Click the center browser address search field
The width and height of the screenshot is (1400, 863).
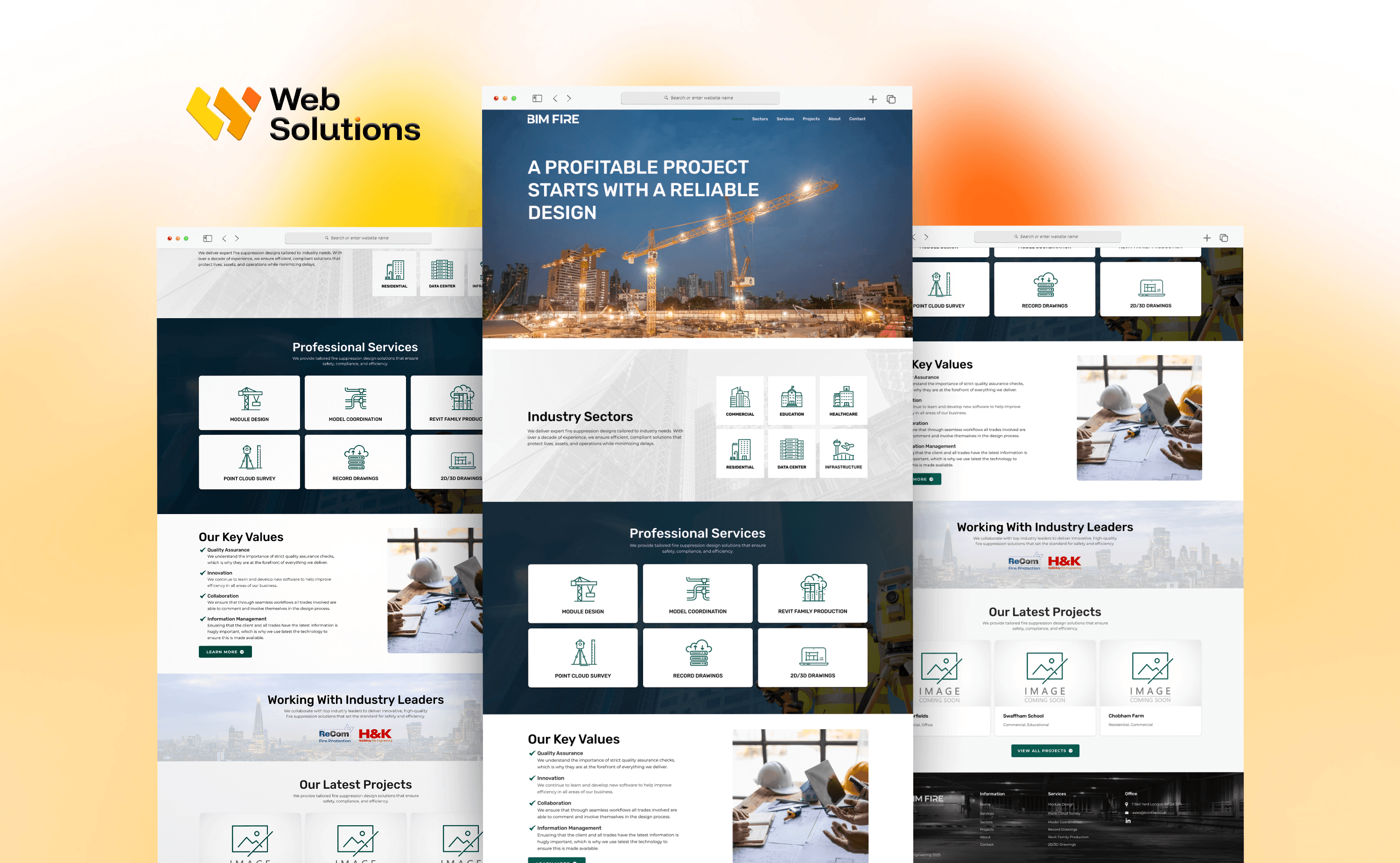coord(700,97)
